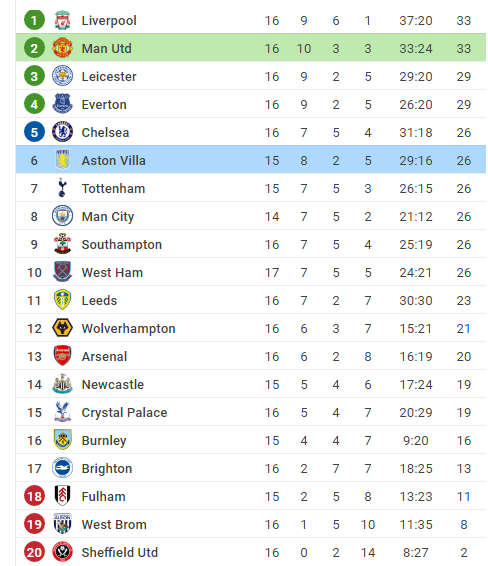Click the Sheffield Utd badge icon

(x=62, y=552)
